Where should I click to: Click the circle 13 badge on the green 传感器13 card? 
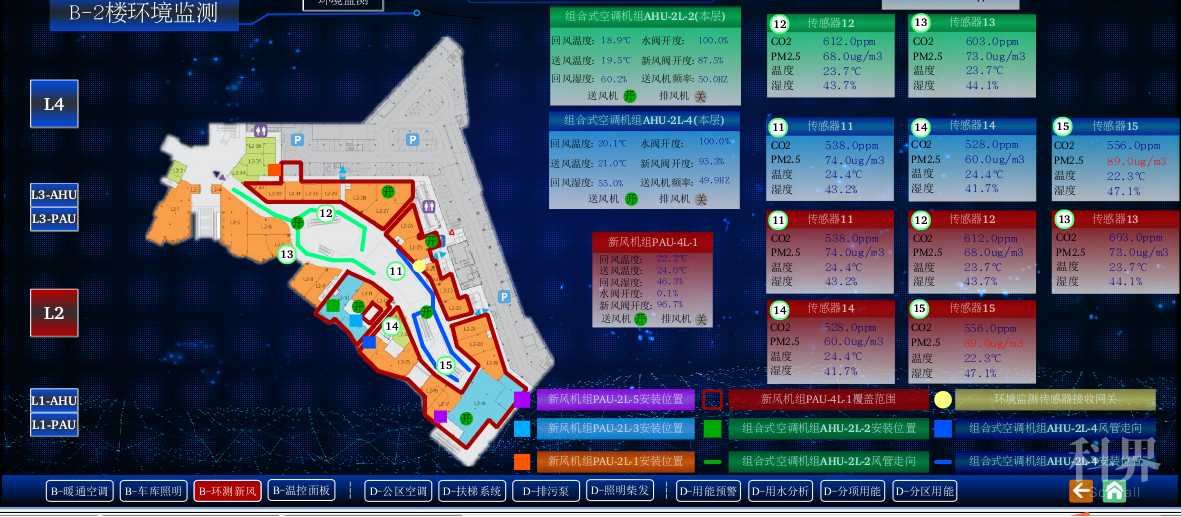pos(921,23)
